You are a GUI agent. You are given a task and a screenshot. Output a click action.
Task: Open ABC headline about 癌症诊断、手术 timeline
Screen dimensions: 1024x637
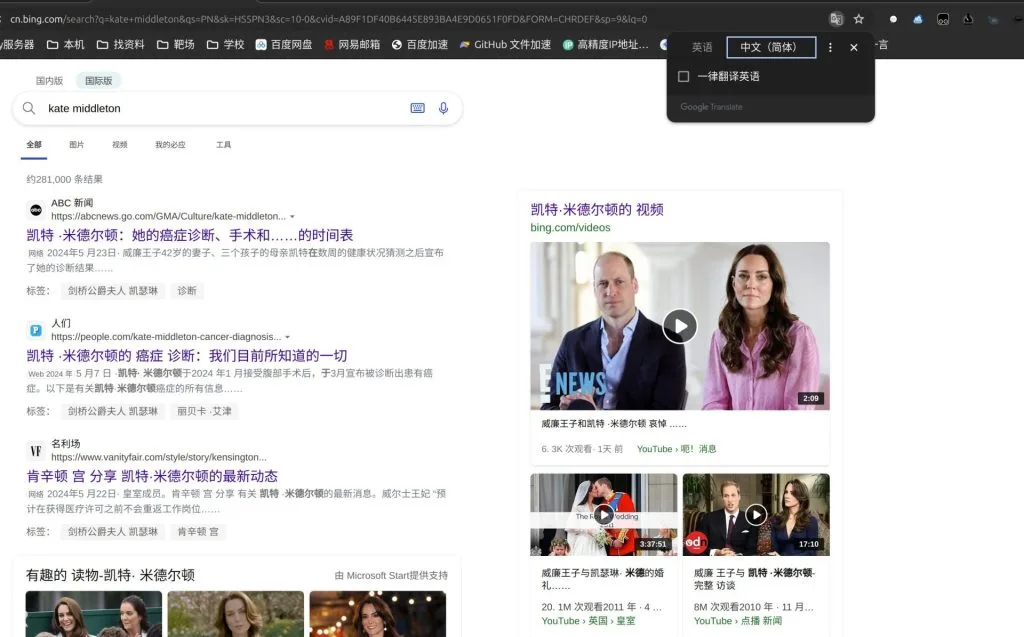[189, 235]
